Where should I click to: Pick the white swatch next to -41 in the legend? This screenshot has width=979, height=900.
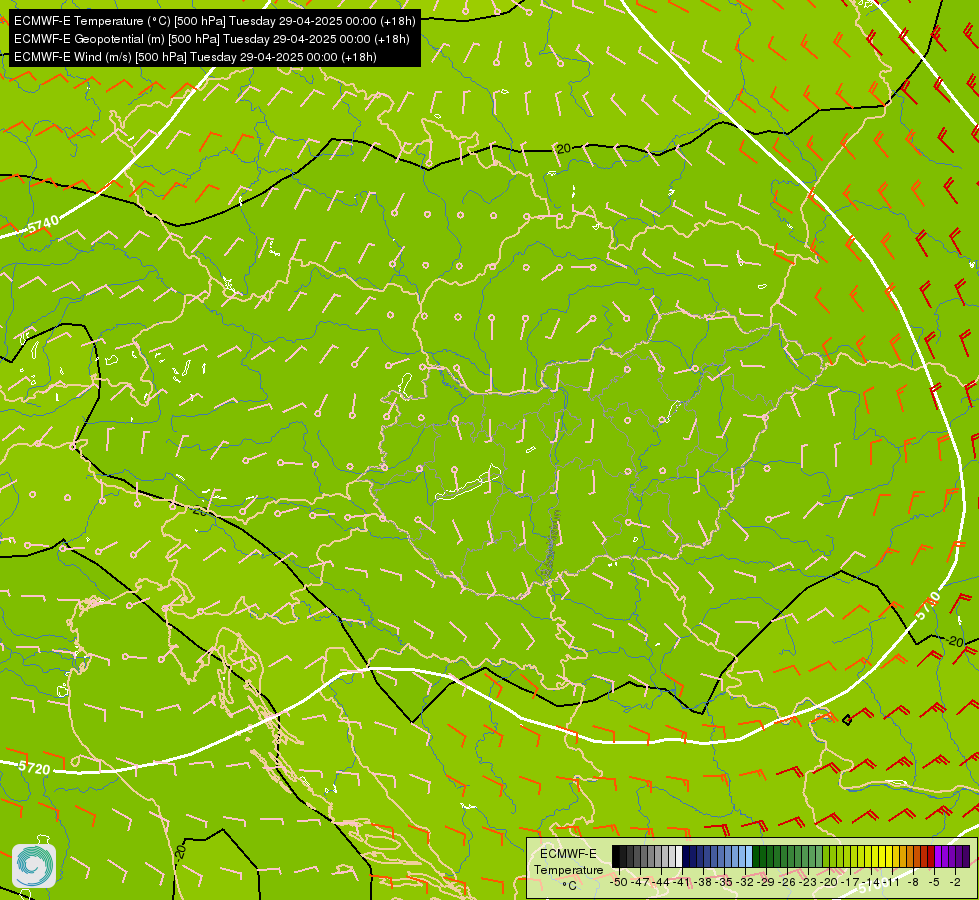(x=679, y=857)
